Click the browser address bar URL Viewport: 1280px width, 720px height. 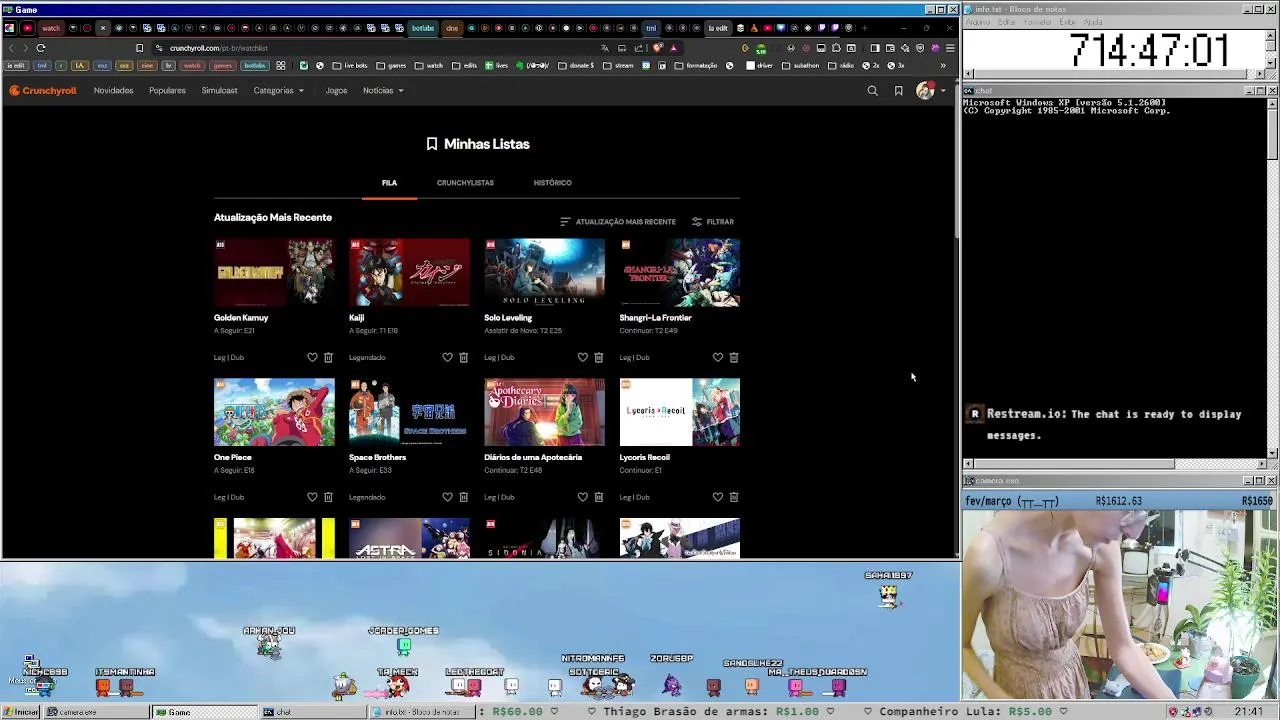219,48
